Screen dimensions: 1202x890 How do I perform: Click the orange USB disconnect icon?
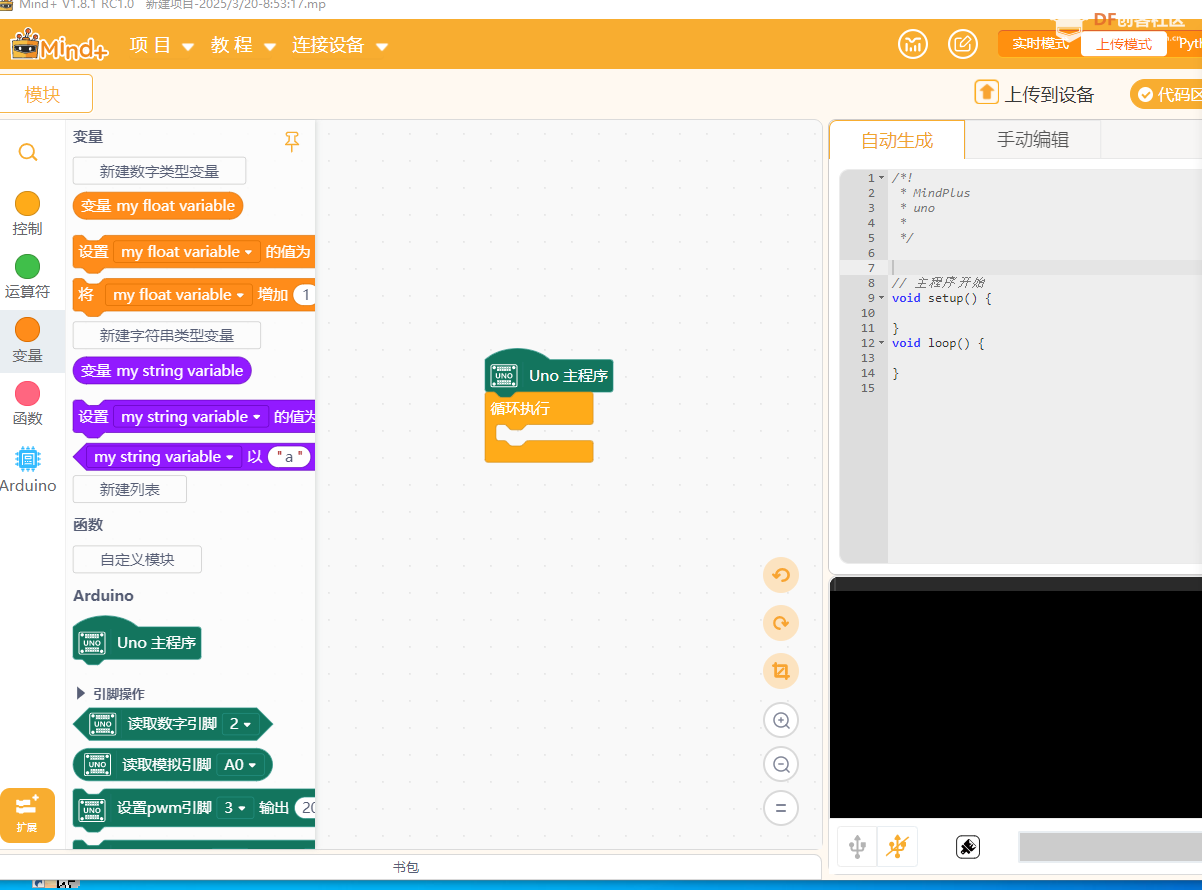pos(897,847)
